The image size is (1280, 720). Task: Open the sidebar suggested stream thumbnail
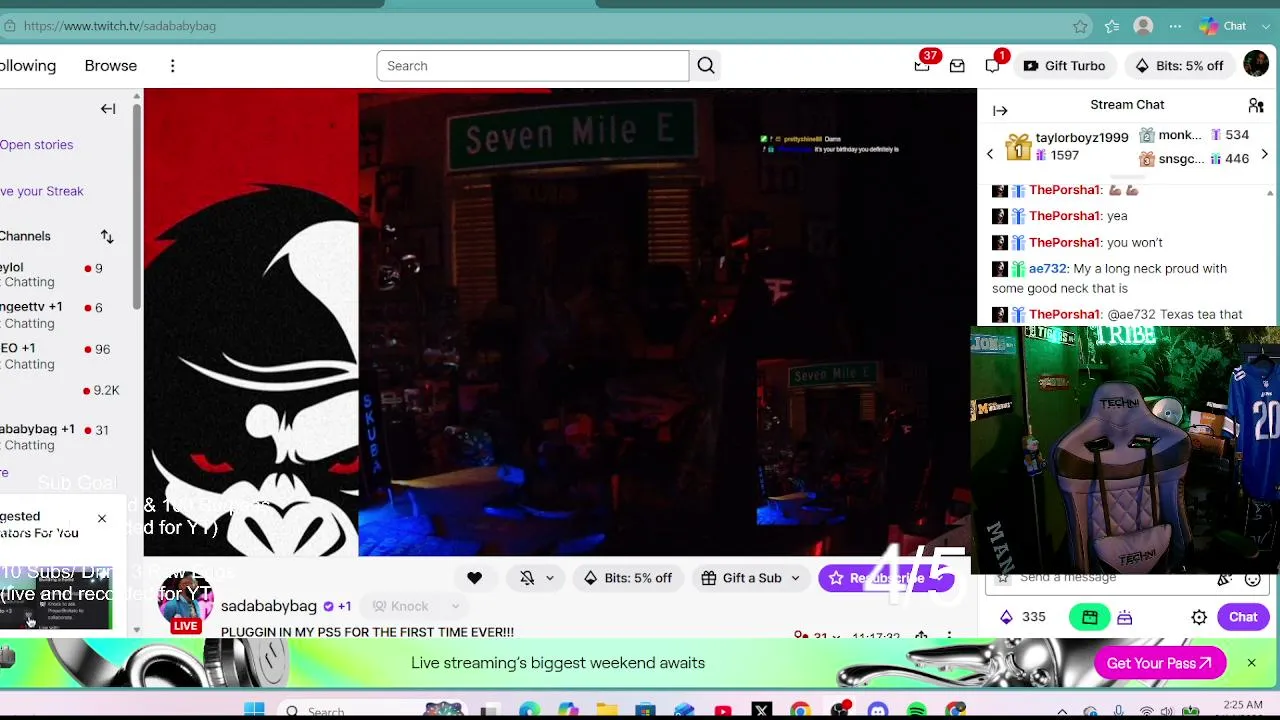(x=56, y=598)
